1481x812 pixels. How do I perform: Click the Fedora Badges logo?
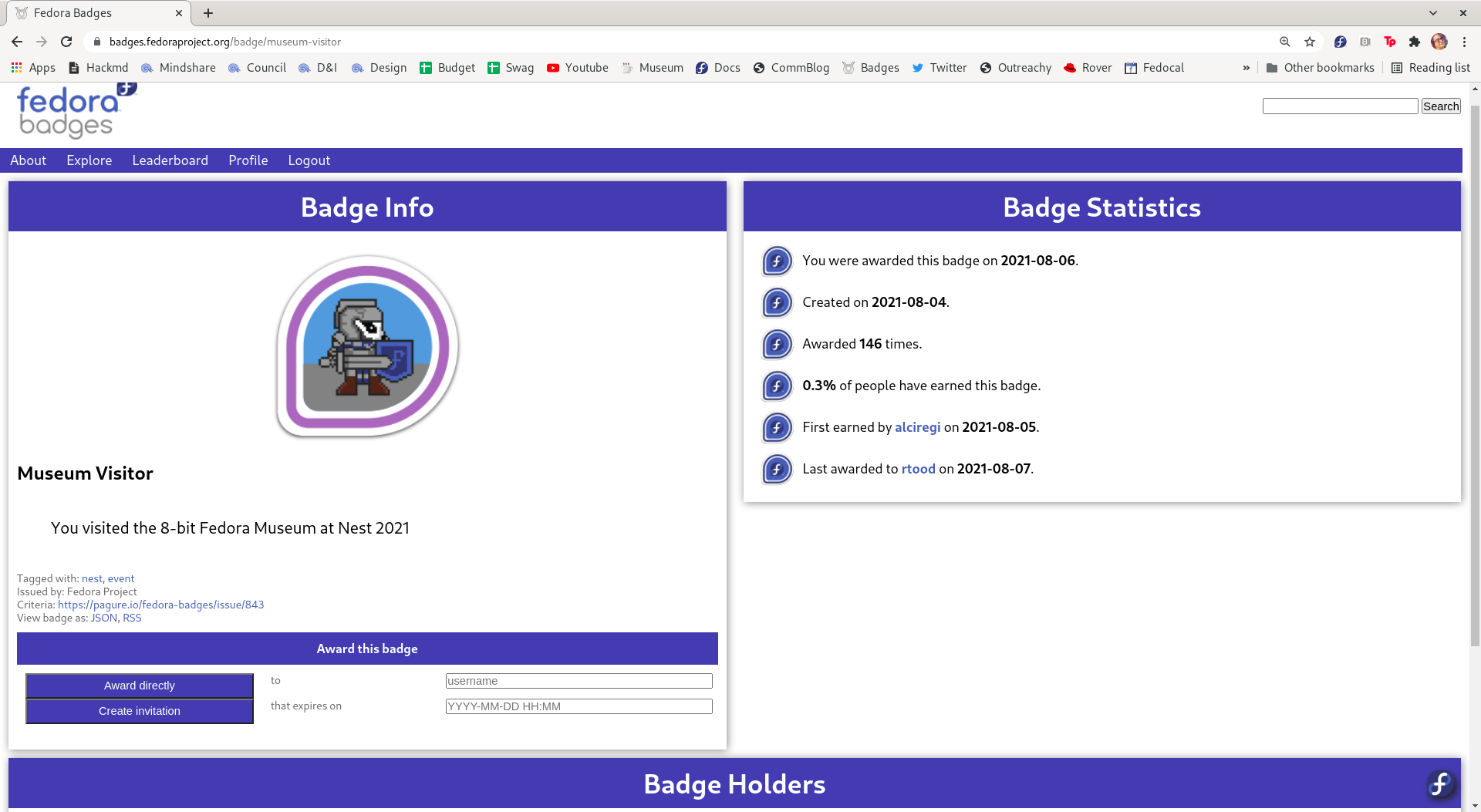pyautogui.click(x=76, y=111)
